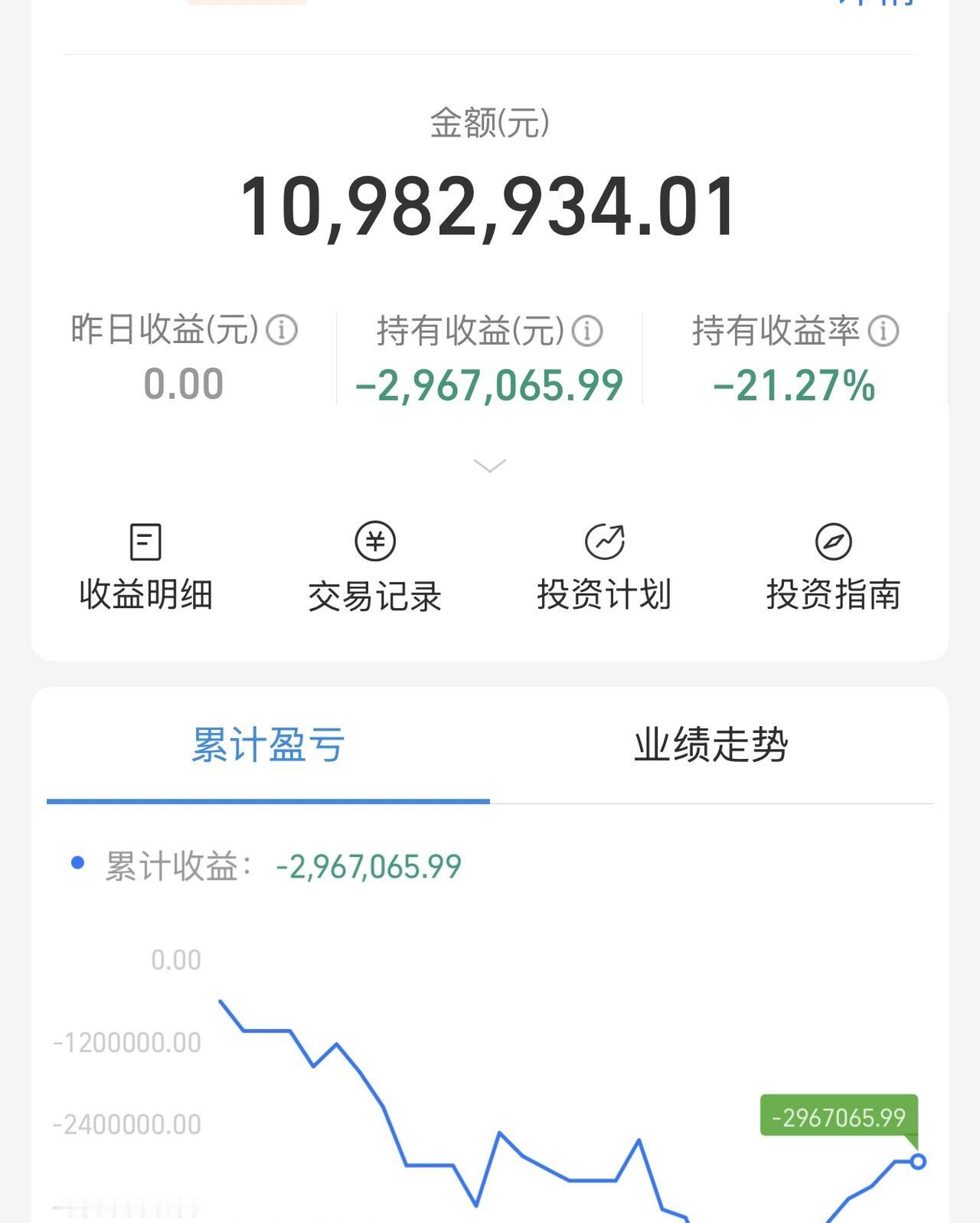Image resolution: width=980 pixels, height=1223 pixels.
Task: Switch to the 业绩走势 tab
Action: pyautogui.click(x=711, y=745)
